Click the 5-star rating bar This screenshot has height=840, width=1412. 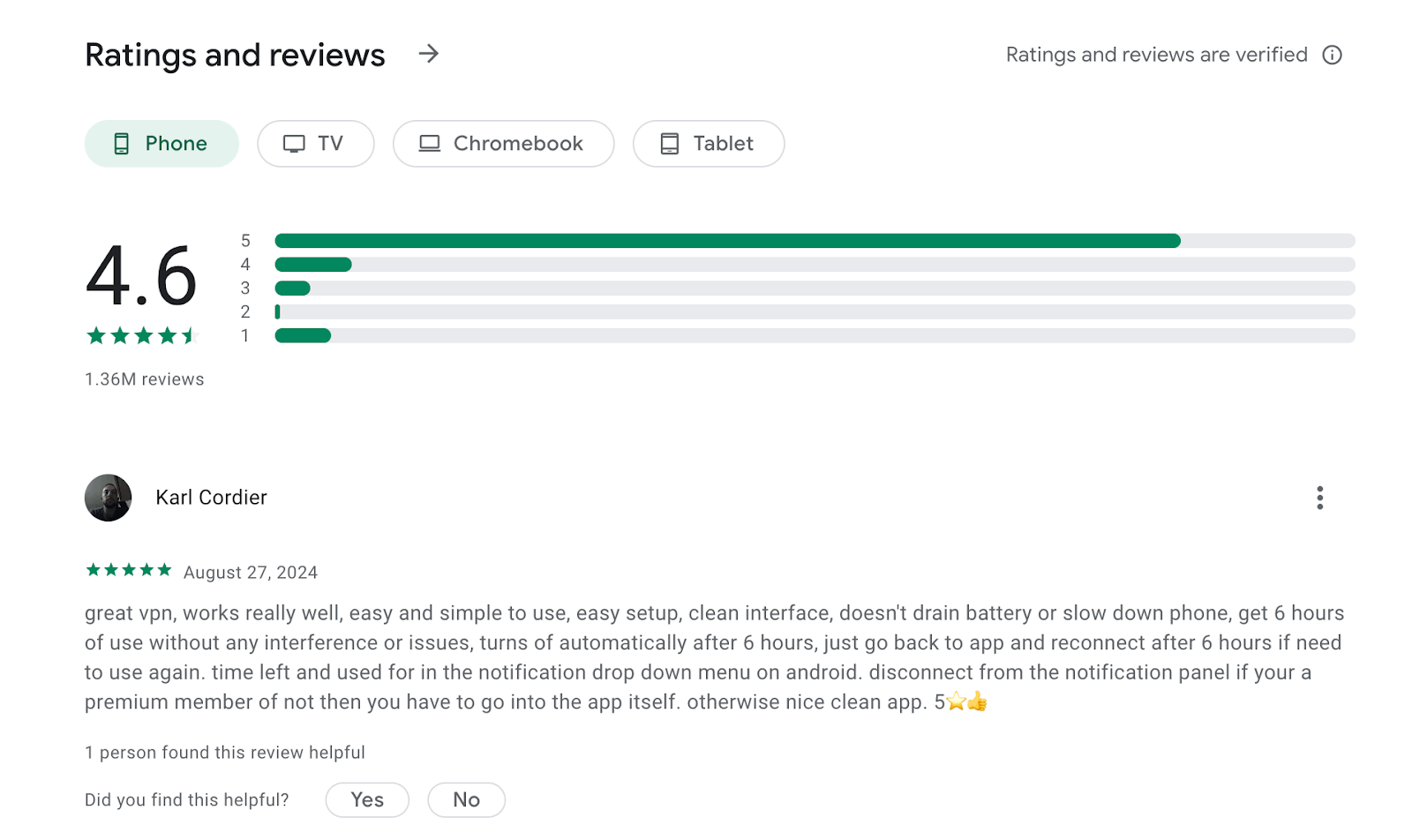[x=815, y=241]
